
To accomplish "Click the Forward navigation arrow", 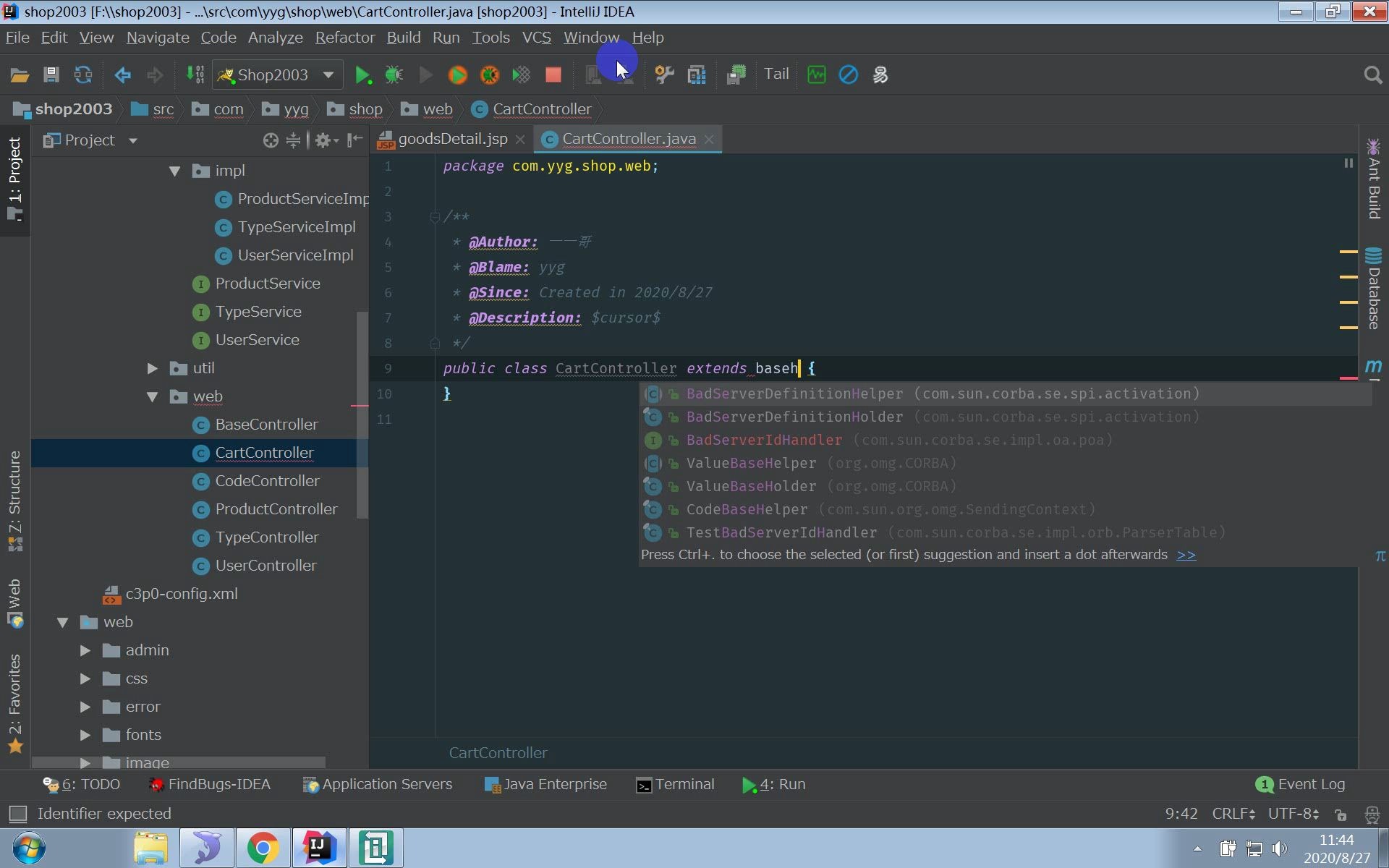I will pyautogui.click(x=155, y=75).
